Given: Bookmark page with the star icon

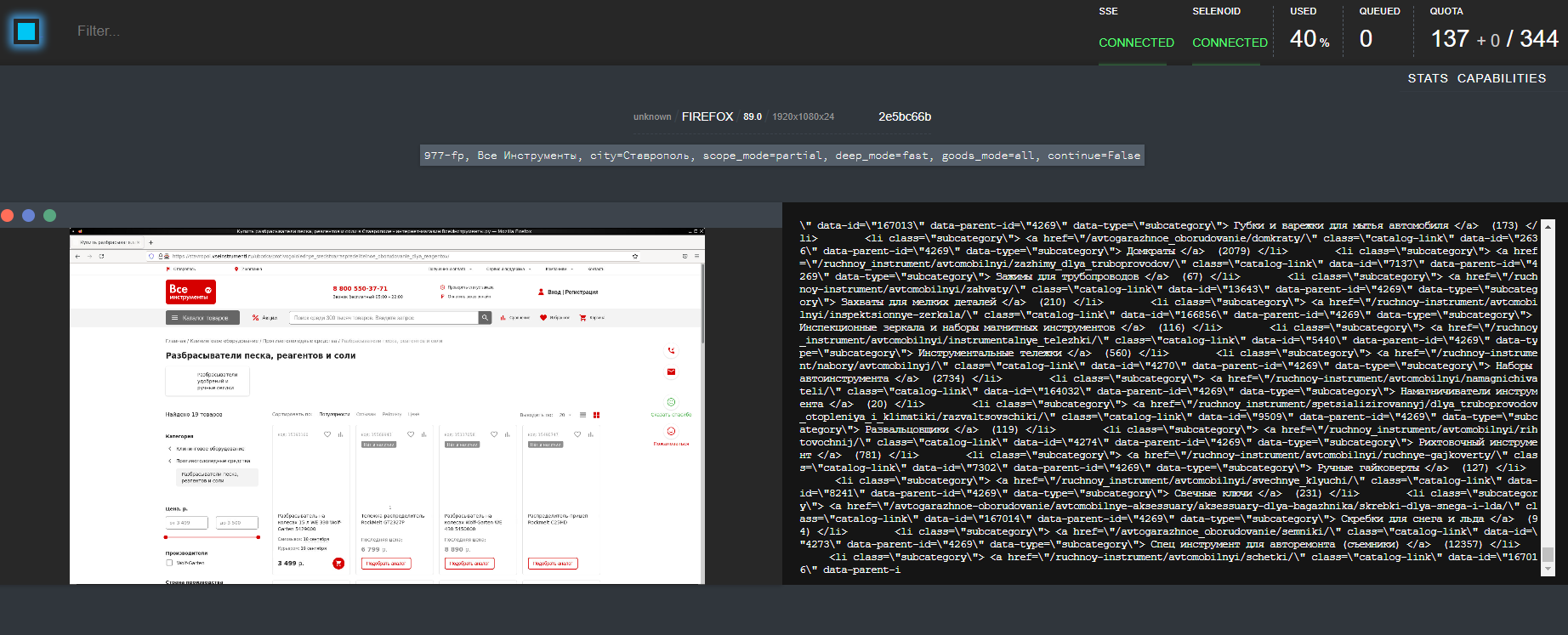Looking at the screenshot, I should click(635, 256).
